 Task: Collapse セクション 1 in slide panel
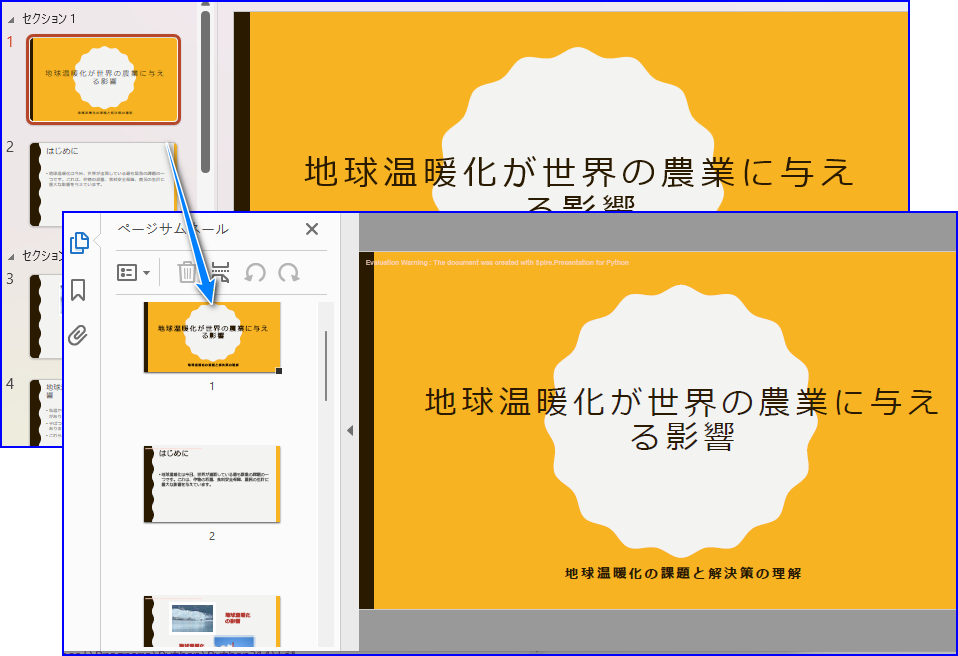[11, 20]
